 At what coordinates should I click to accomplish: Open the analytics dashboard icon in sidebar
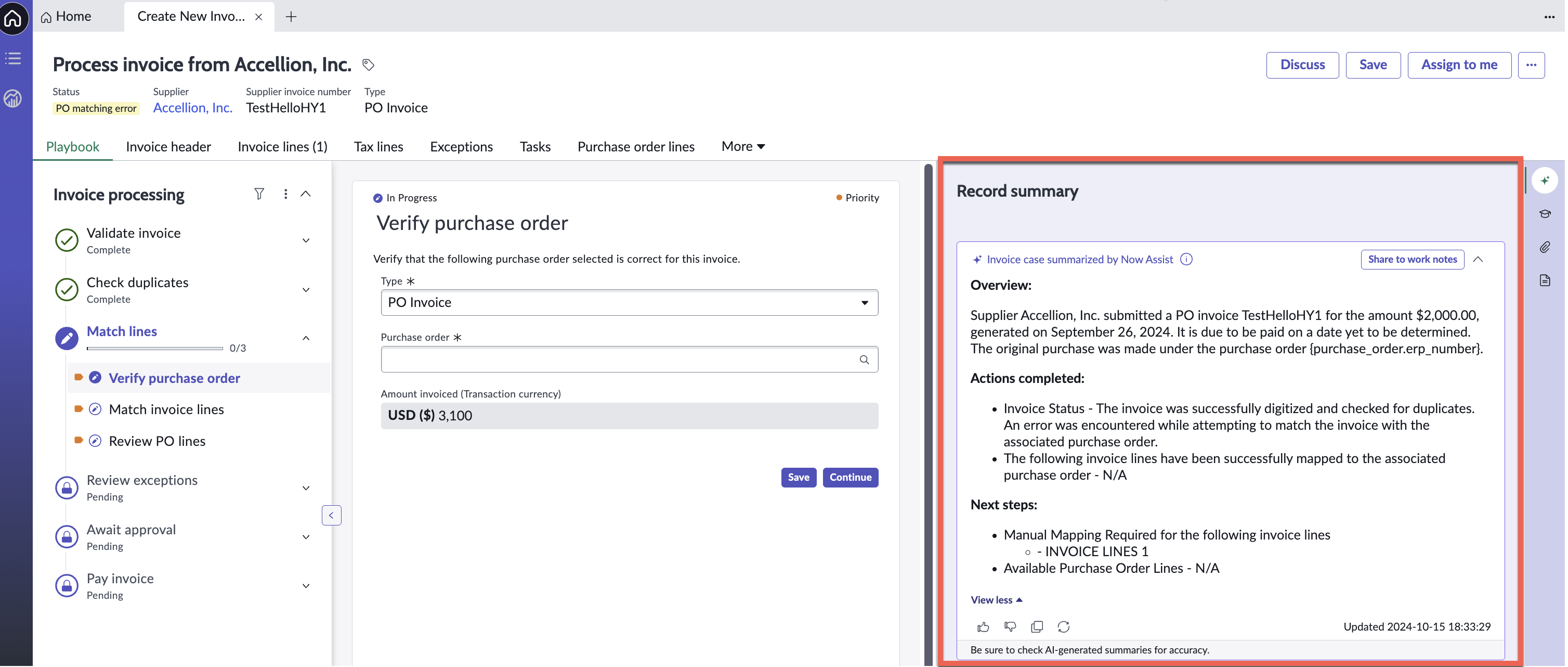tap(14, 98)
